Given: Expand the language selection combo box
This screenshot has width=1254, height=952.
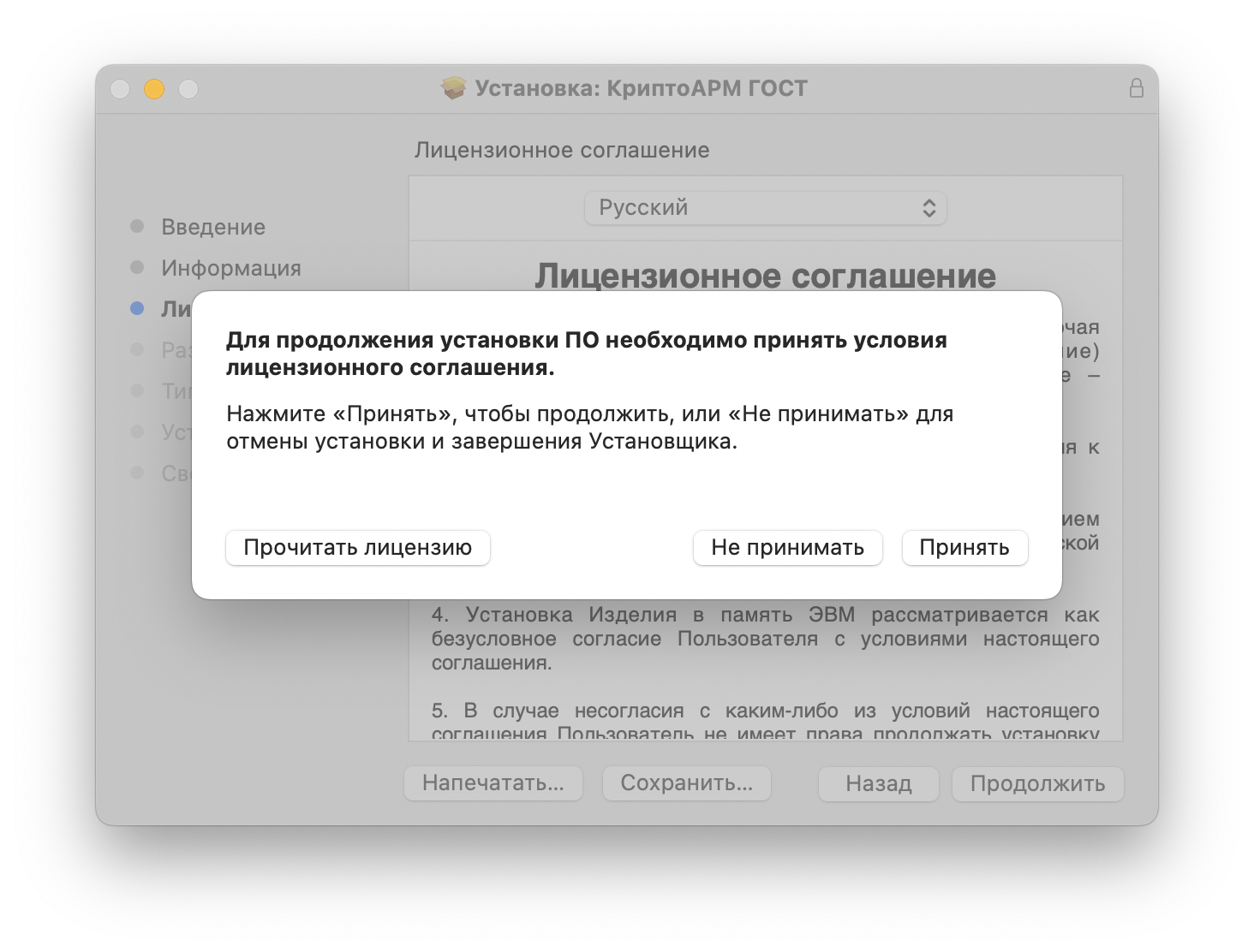Looking at the screenshot, I should [x=765, y=207].
